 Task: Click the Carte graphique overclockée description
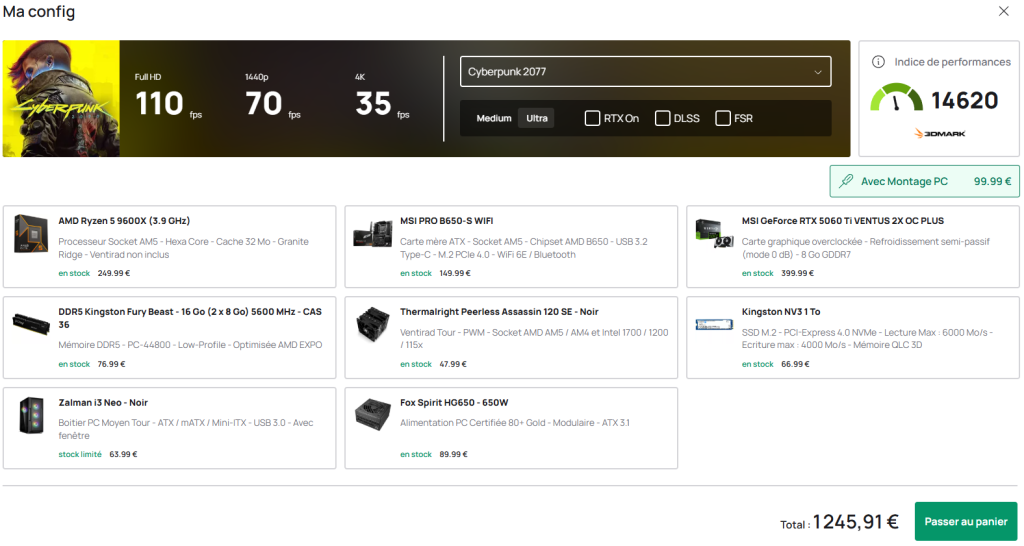[x=865, y=248]
